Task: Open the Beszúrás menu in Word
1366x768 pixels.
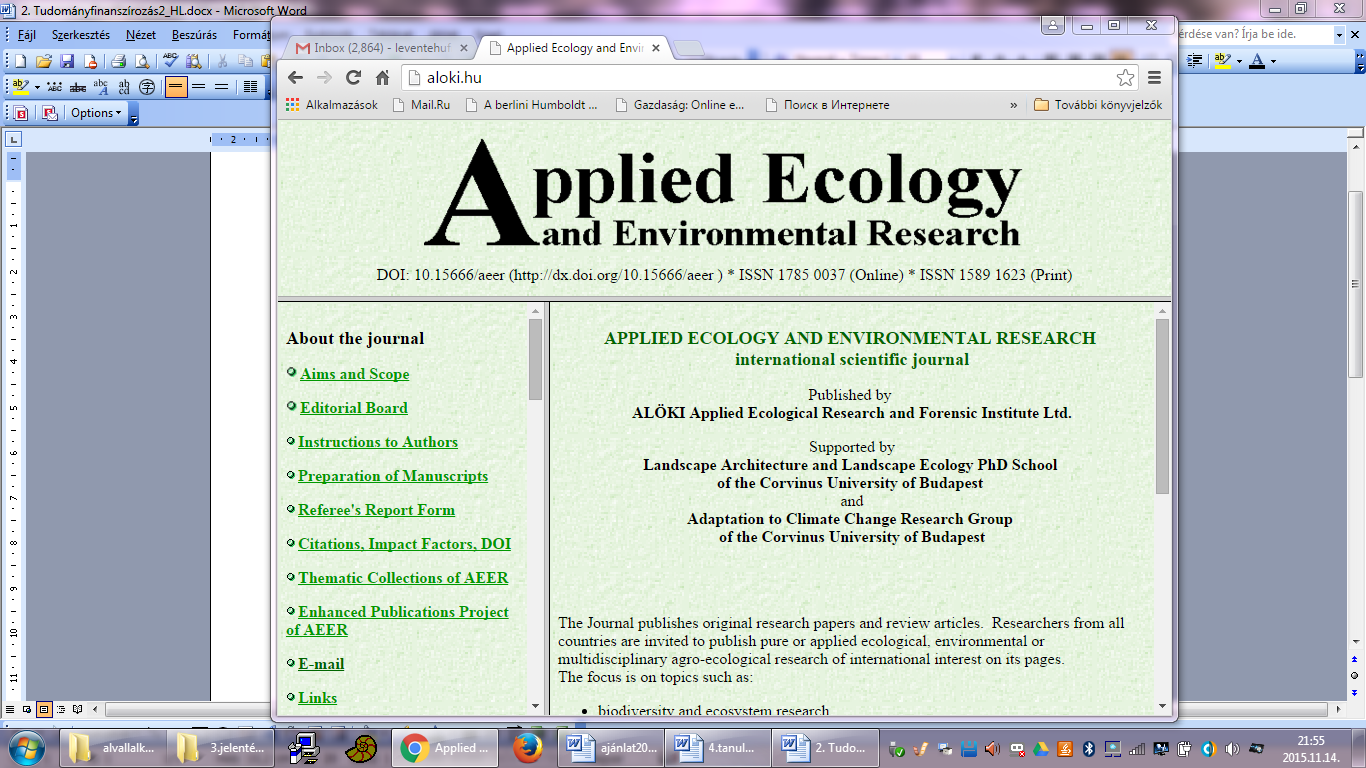Action: coord(194,35)
